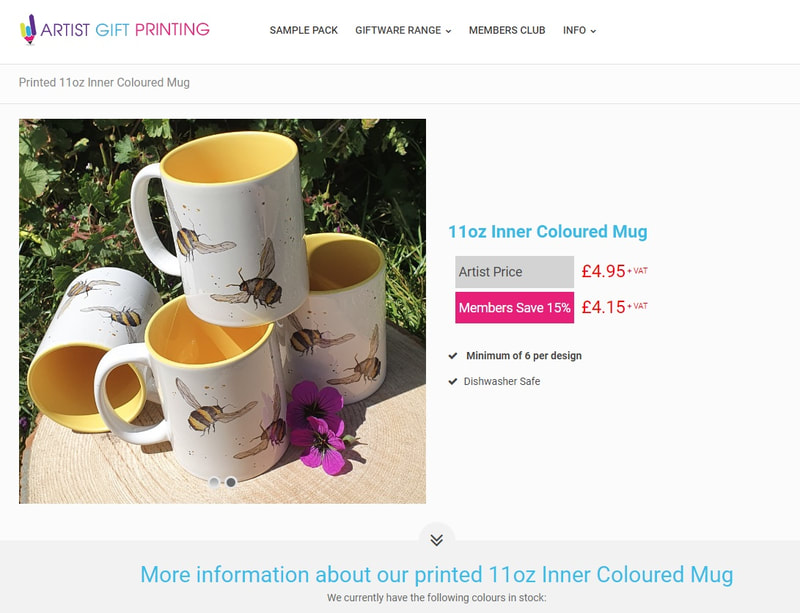Image resolution: width=800 pixels, height=613 pixels.
Task: Open the Sample Pack menu item
Action: 304,30
